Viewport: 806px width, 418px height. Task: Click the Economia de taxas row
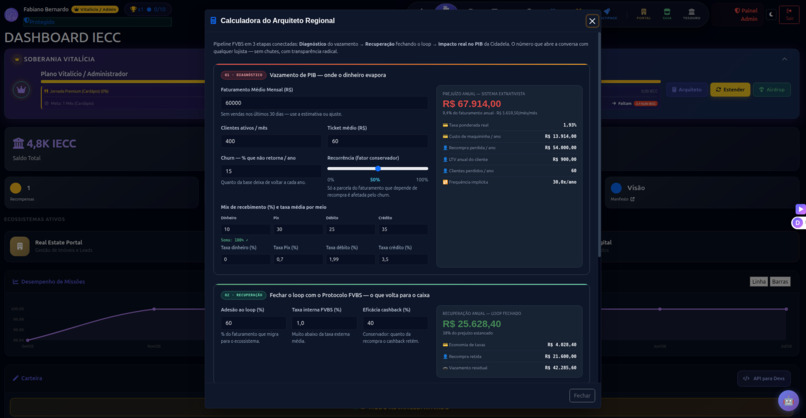click(509, 345)
